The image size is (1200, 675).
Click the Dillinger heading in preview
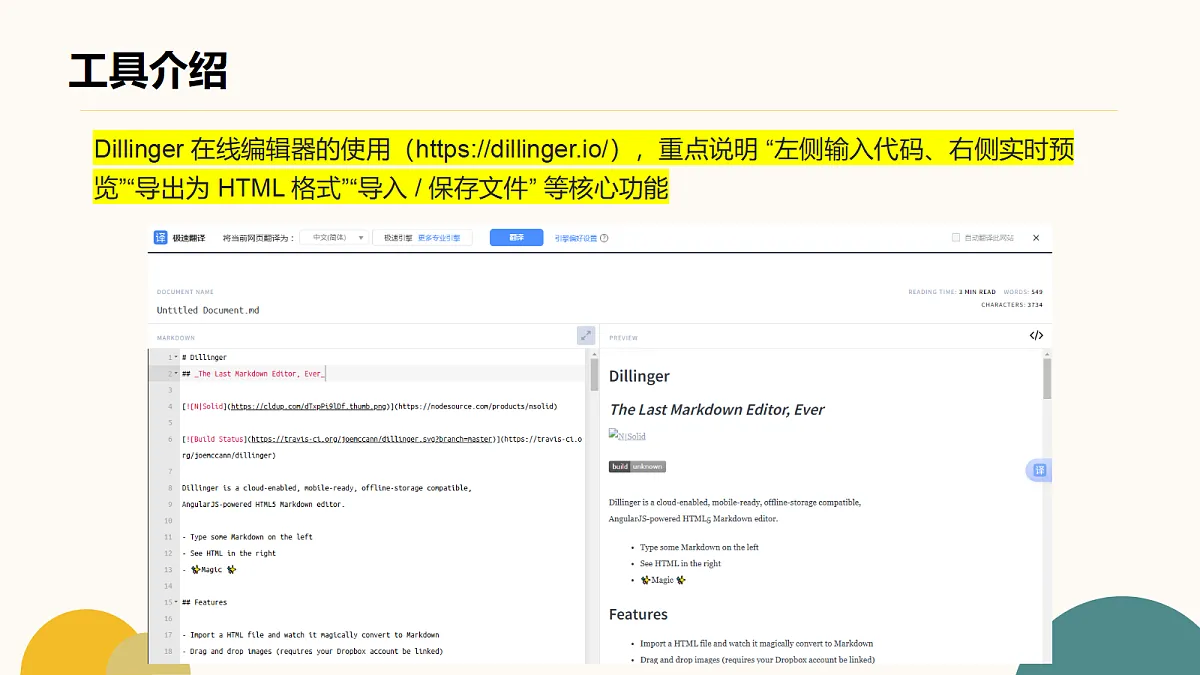639,376
